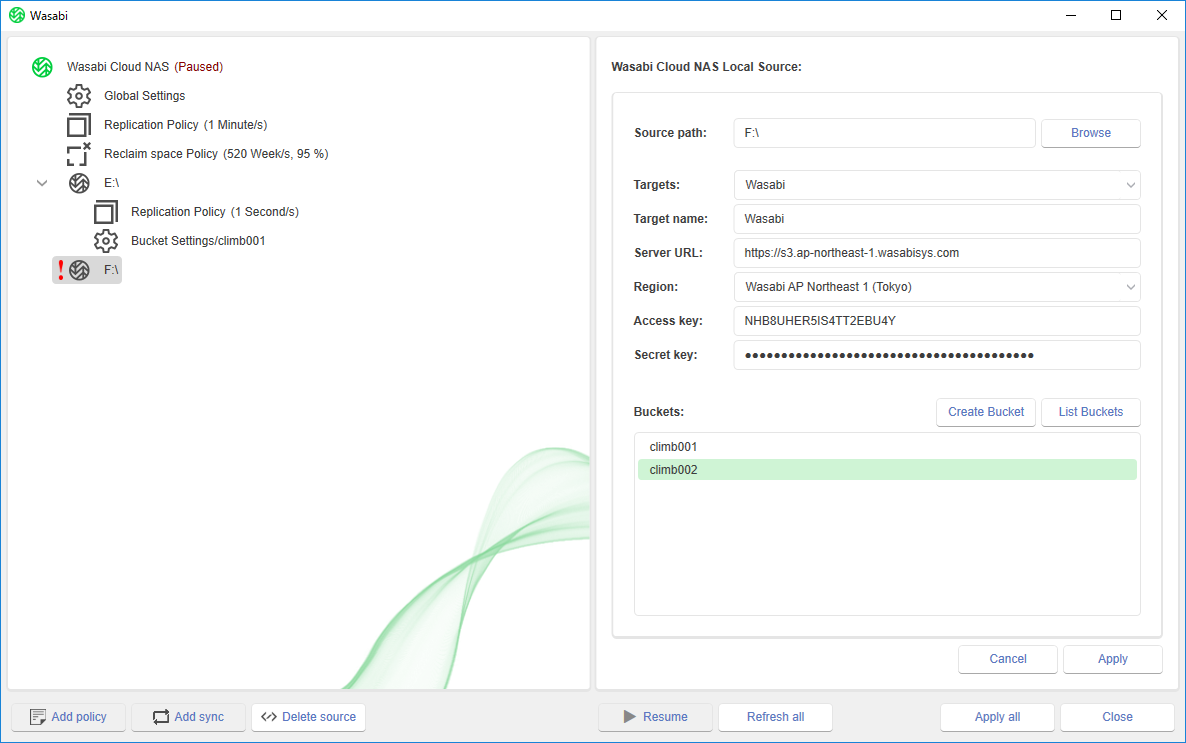Click the F:\ drive Wasabi icon
This screenshot has width=1186, height=743.
[x=79, y=270]
